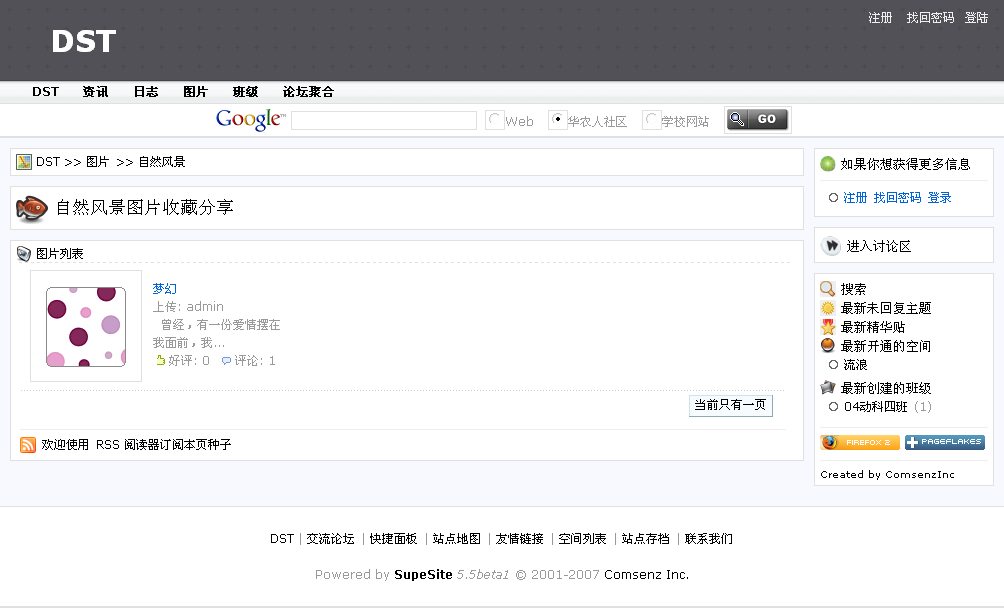Image resolution: width=1004 pixels, height=608 pixels.
Task: Open footer 站点地图 link
Action: pyautogui.click(x=457, y=539)
